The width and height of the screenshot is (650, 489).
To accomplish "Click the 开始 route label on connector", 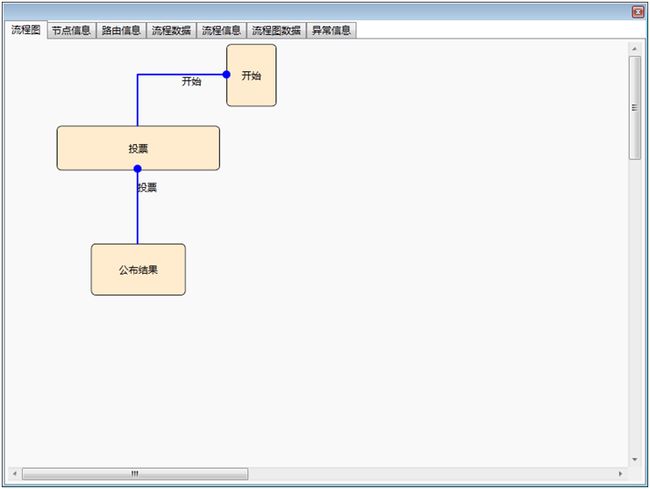I will 192,81.
